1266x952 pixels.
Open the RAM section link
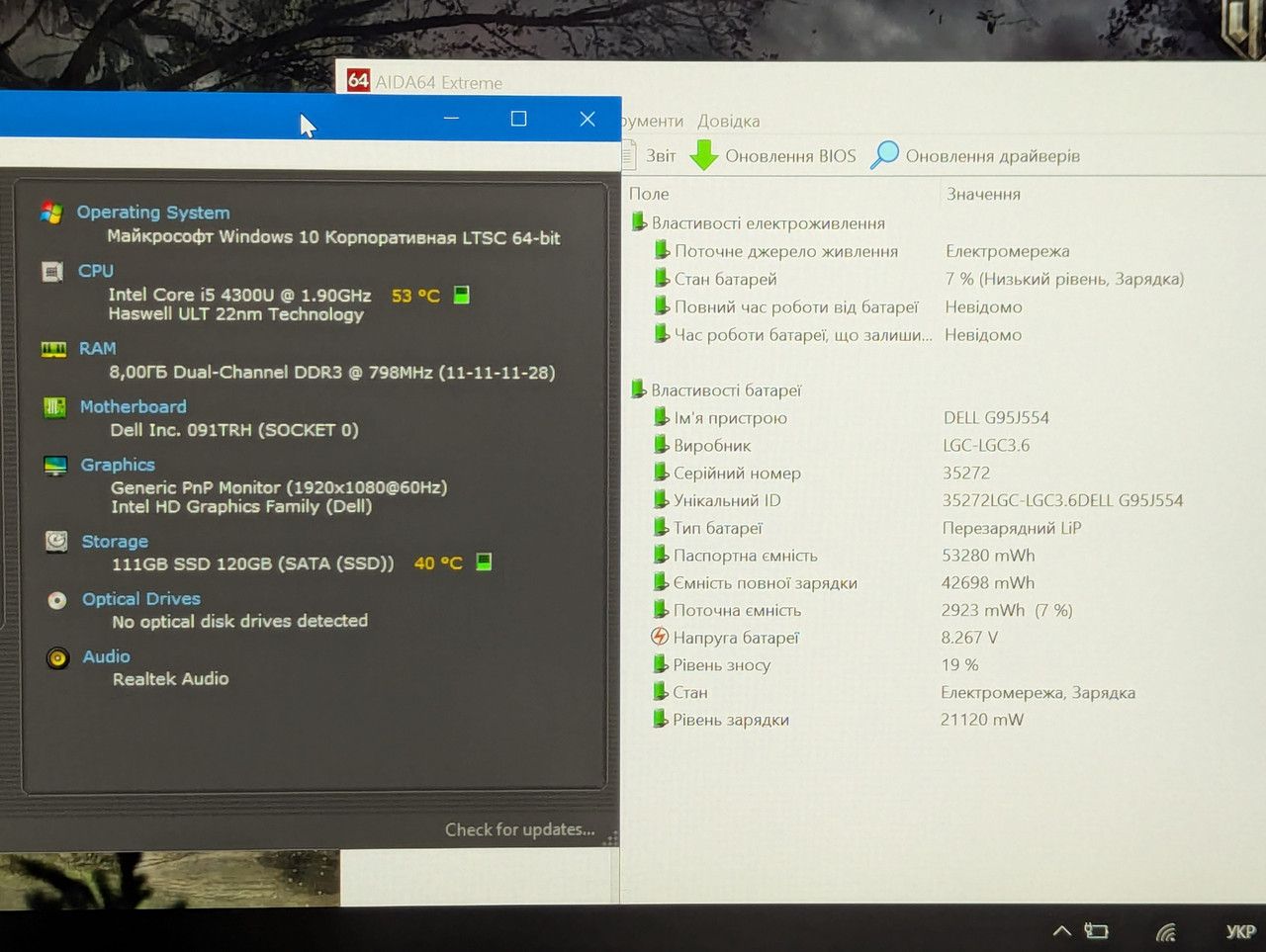(98, 348)
